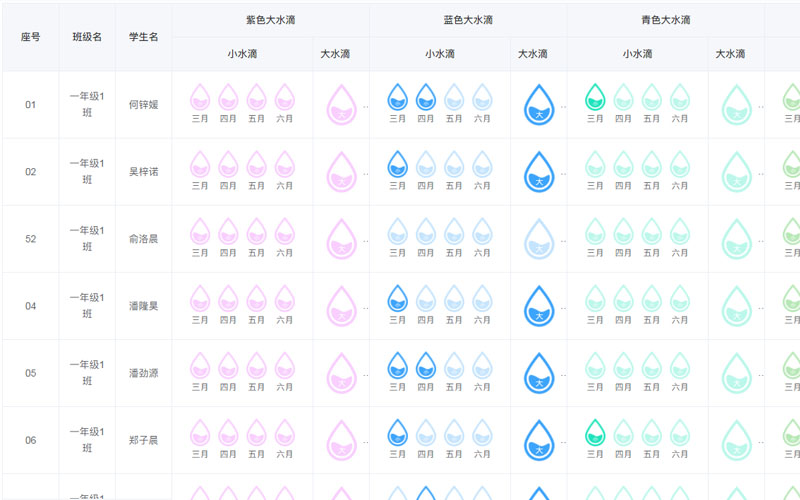Image resolution: width=800 pixels, height=500 pixels.
Task: Click 潘劲源's blue 五月 small droplet
Action: 454,365
